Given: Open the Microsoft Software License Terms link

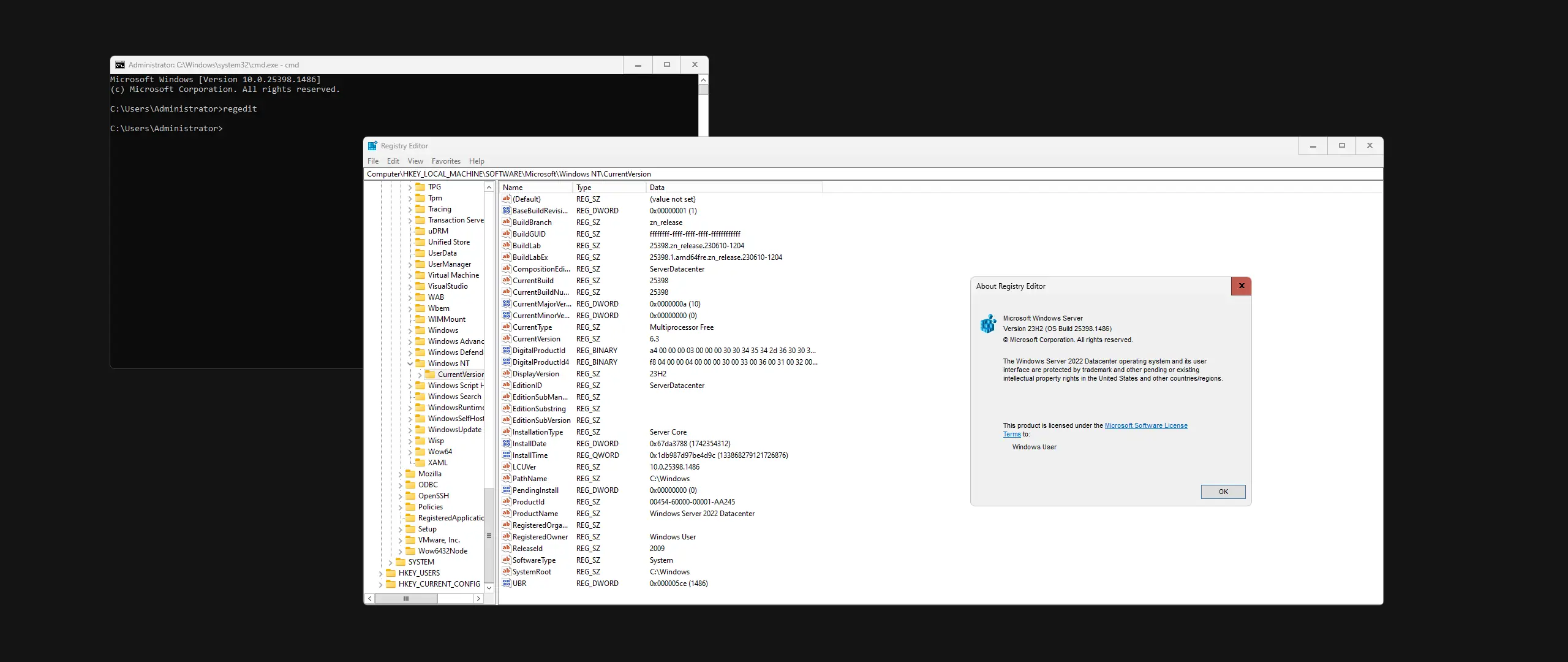Looking at the screenshot, I should pyautogui.click(x=1145, y=425).
